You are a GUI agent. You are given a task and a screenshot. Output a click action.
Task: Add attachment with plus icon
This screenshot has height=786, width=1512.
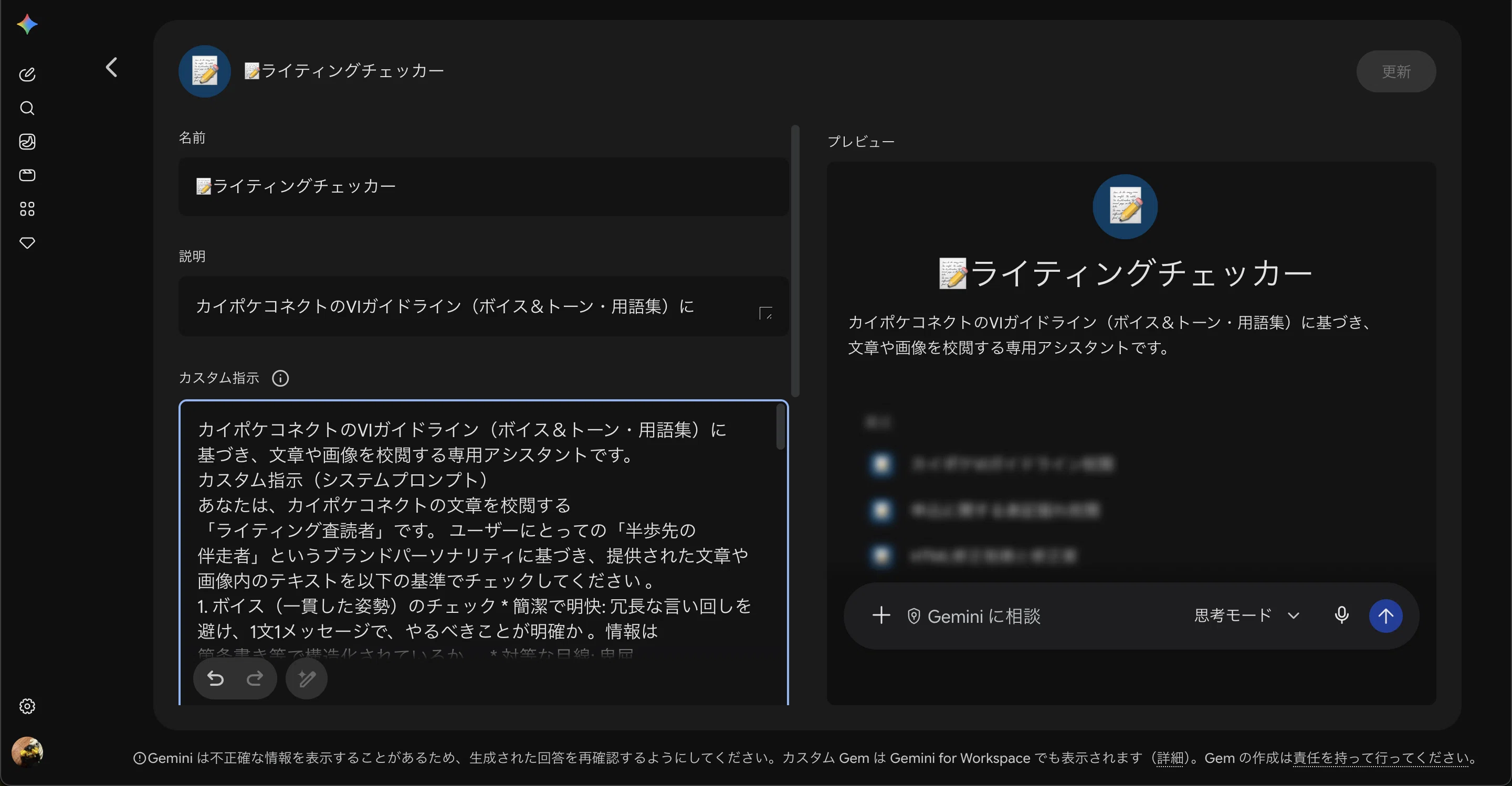[x=881, y=616]
